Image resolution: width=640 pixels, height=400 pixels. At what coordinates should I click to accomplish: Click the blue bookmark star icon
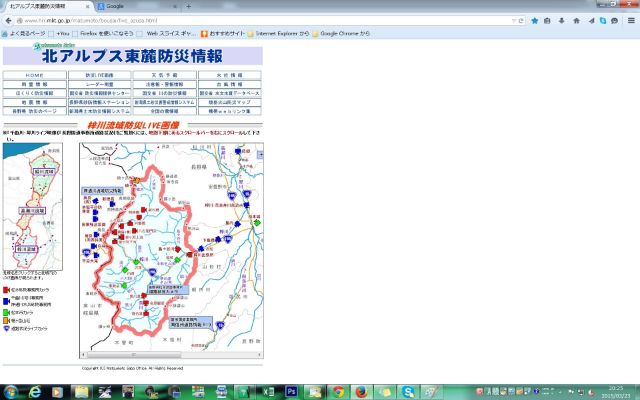[535, 20]
